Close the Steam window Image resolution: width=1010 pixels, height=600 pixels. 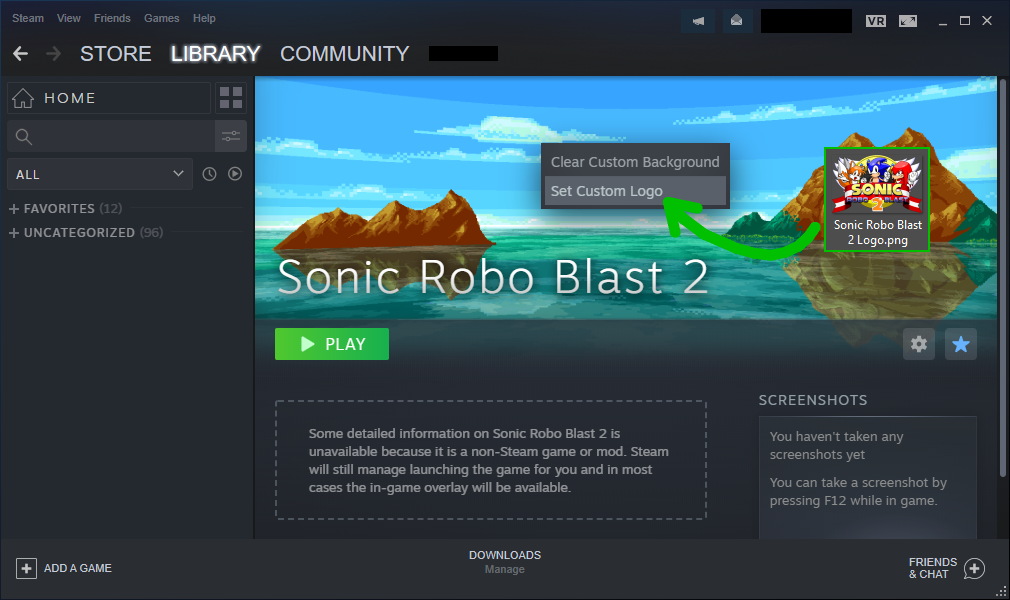[x=987, y=21]
